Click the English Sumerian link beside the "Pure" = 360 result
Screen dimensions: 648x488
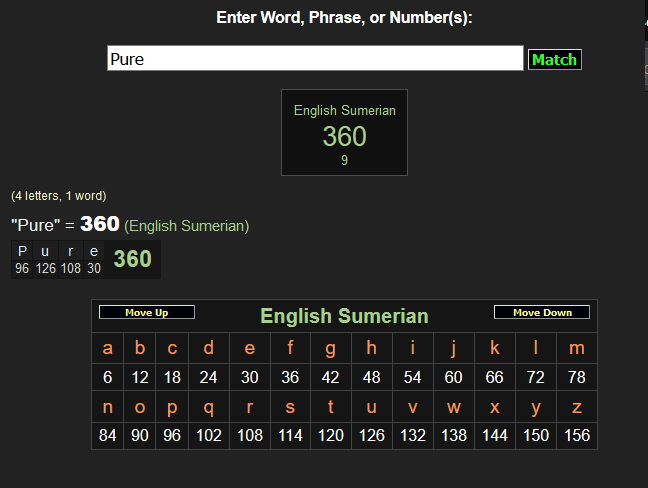click(x=187, y=226)
